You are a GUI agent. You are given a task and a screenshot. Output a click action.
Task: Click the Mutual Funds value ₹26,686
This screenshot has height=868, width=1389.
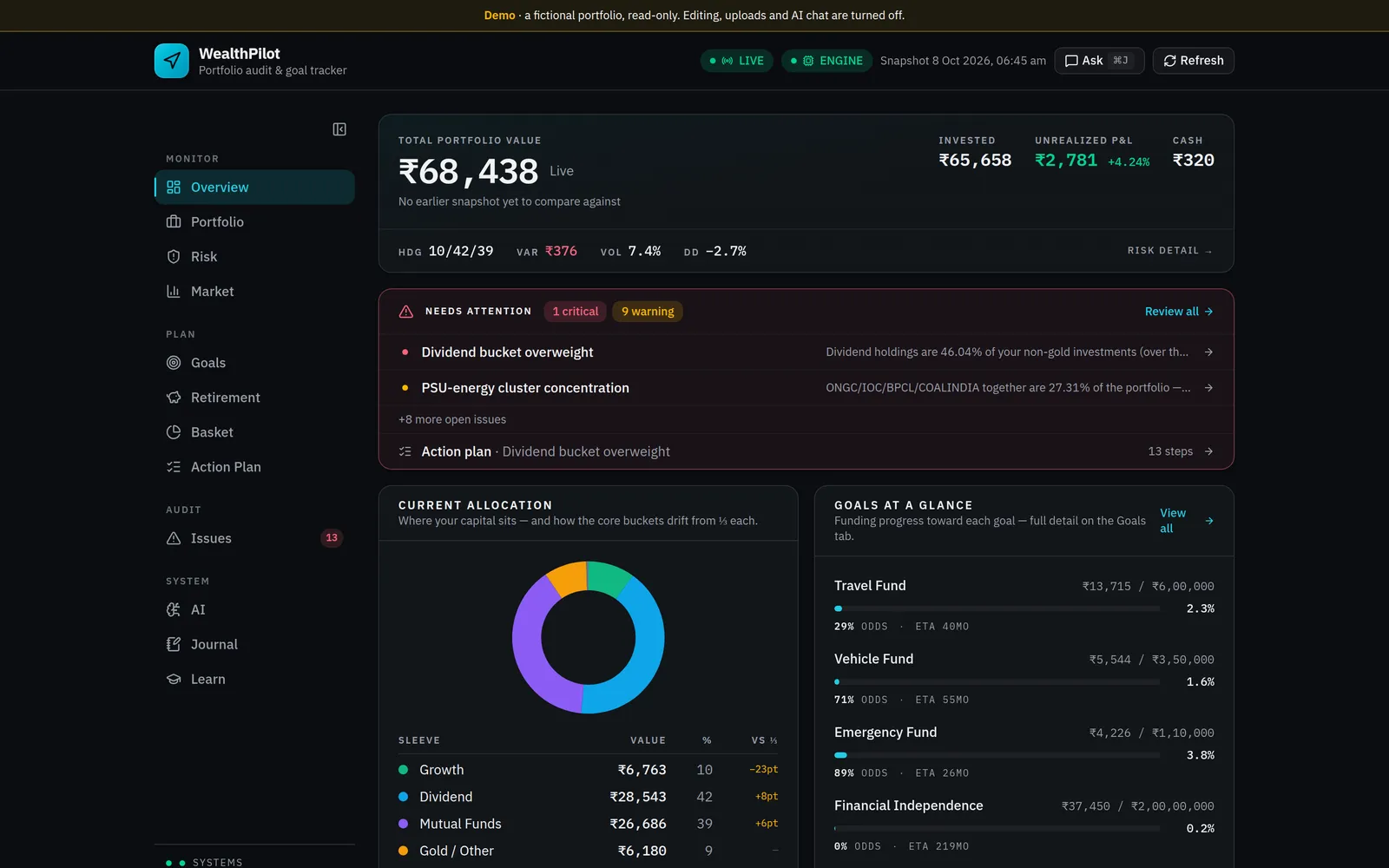pos(638,824)
